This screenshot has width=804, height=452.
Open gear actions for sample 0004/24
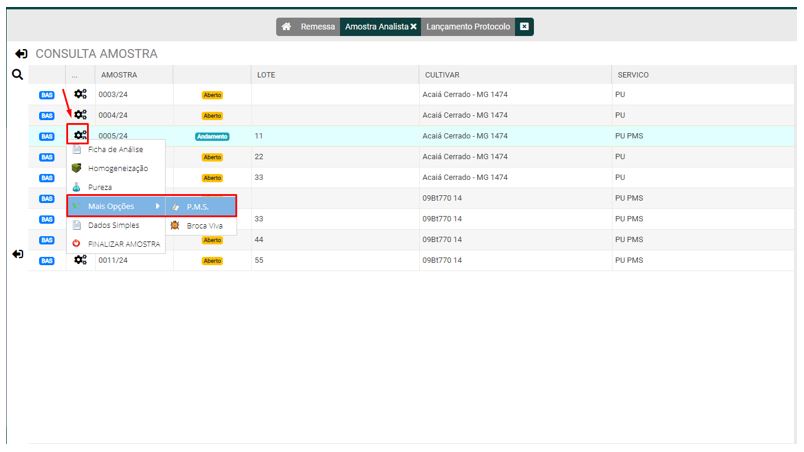click(x=80, y=115)
